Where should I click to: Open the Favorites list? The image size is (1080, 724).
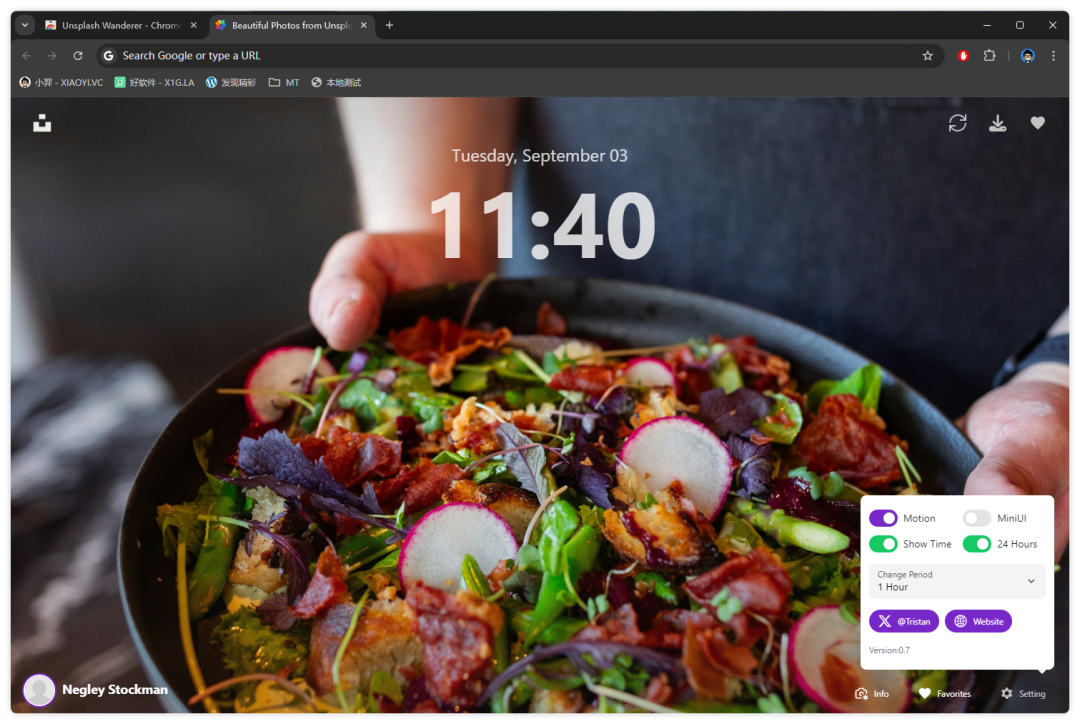click(945, 694)
